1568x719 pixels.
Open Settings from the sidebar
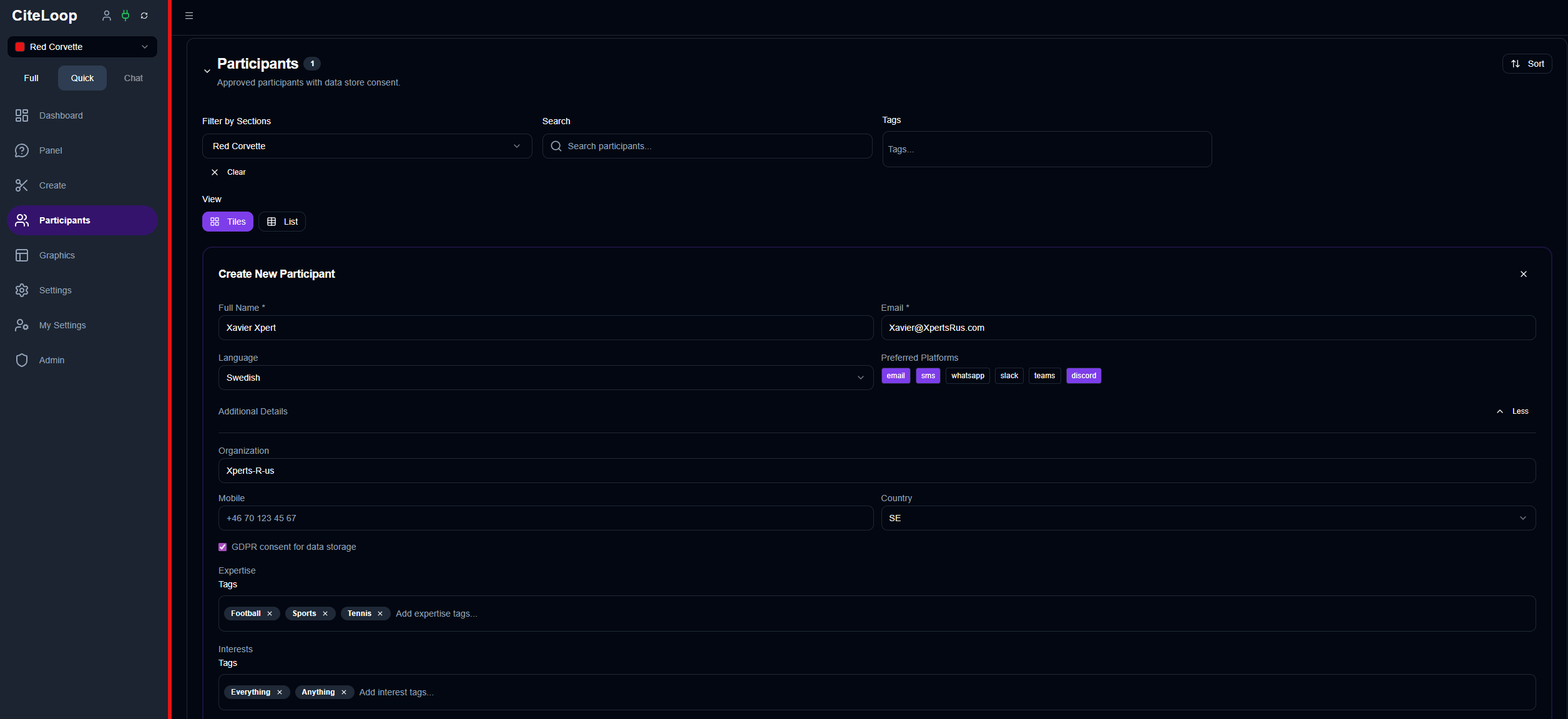pyautogui.click(x=82, y=290)
